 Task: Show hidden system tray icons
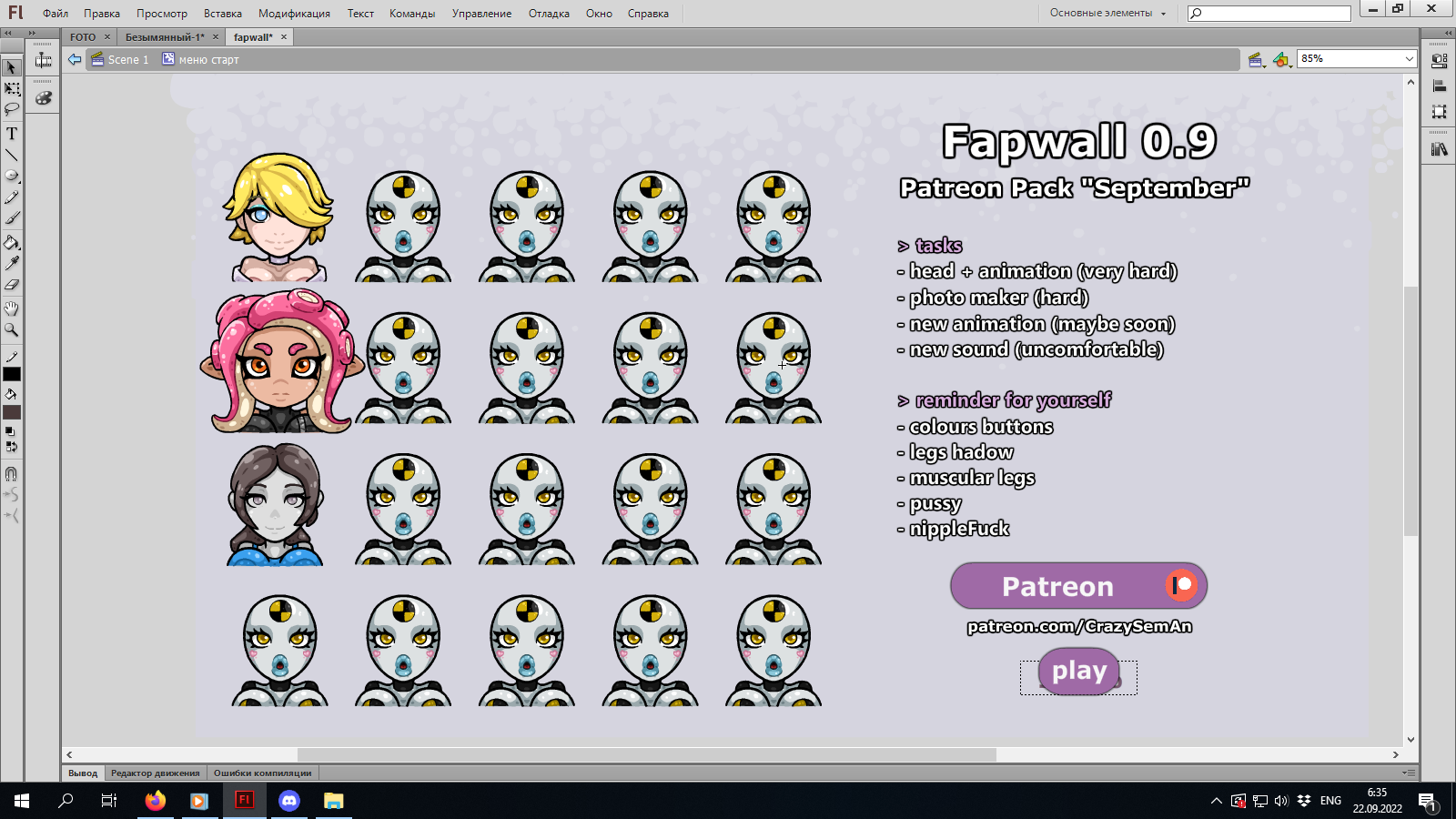(1216, 801)
